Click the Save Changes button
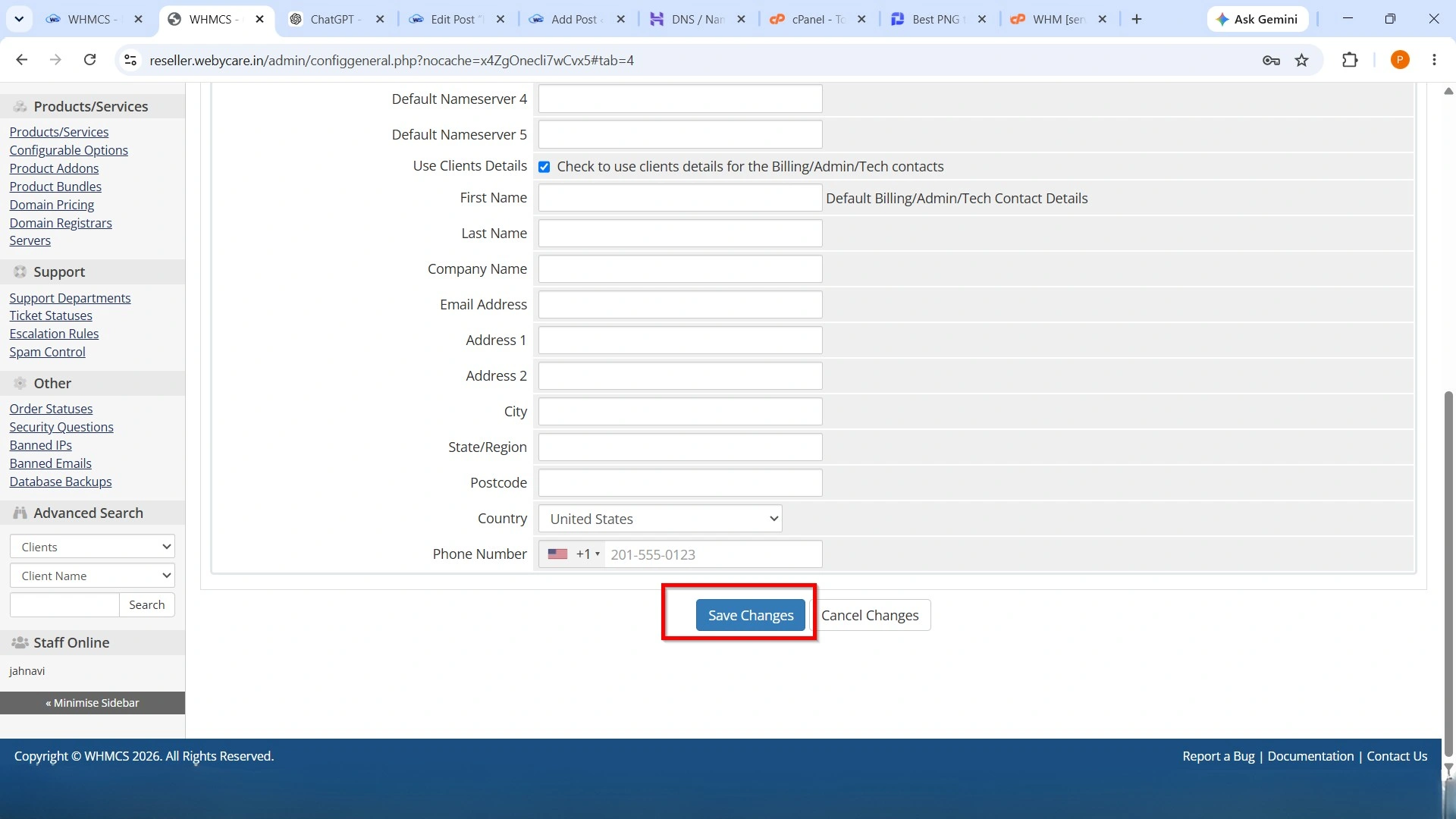This screenshot has width=1456, height=819. tap(751, 615)
